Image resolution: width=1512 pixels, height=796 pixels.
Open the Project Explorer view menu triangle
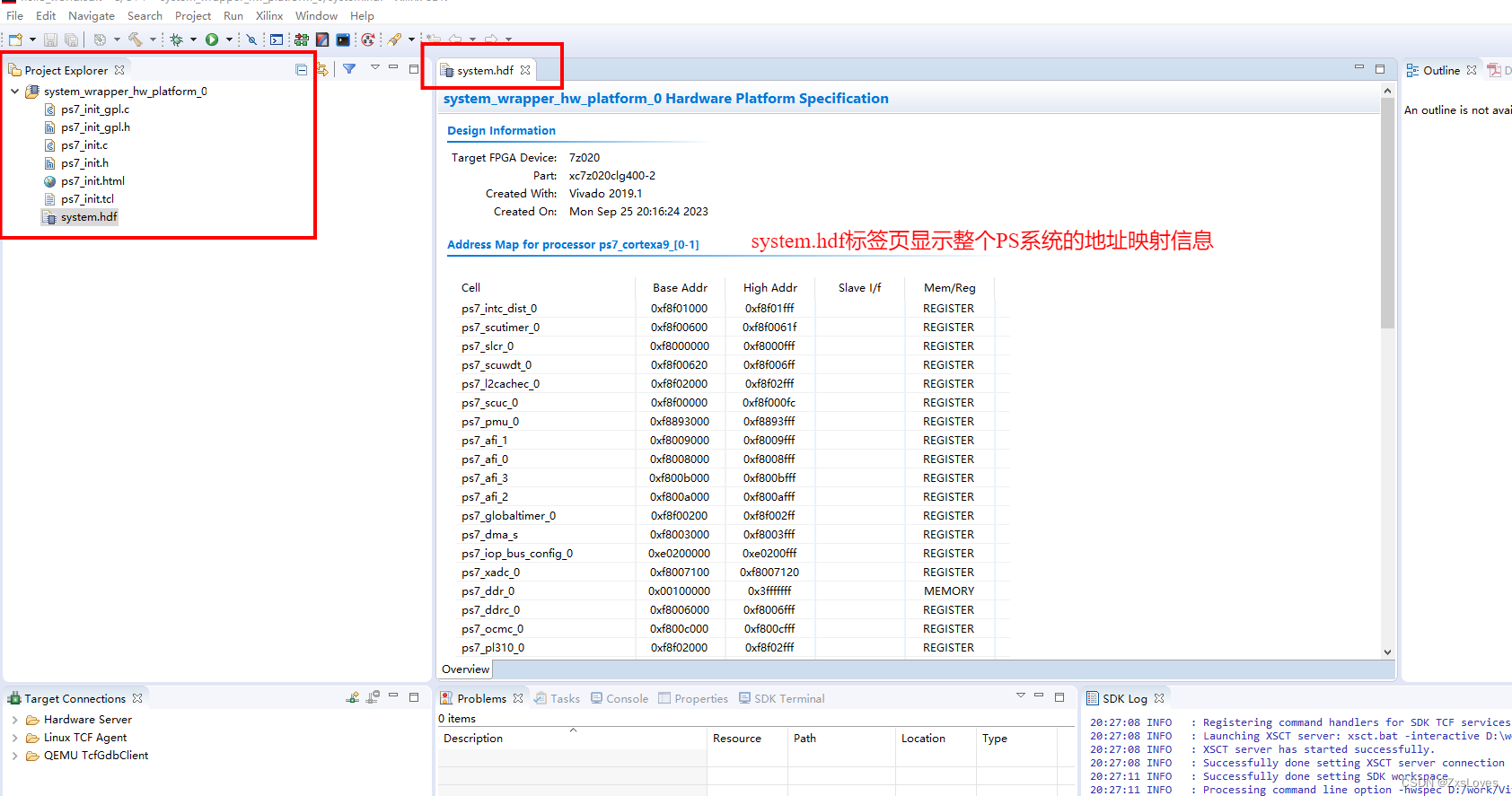pos(374,68)
